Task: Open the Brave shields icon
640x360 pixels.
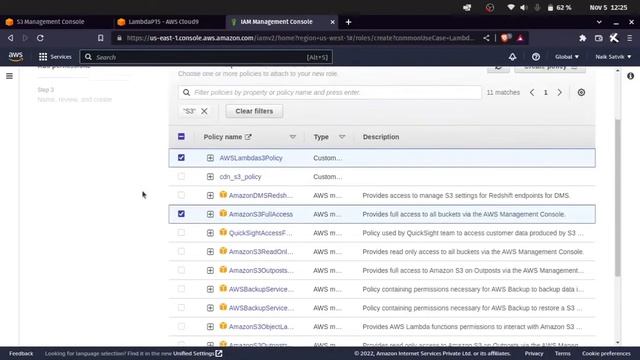Action: click(506, 38)
